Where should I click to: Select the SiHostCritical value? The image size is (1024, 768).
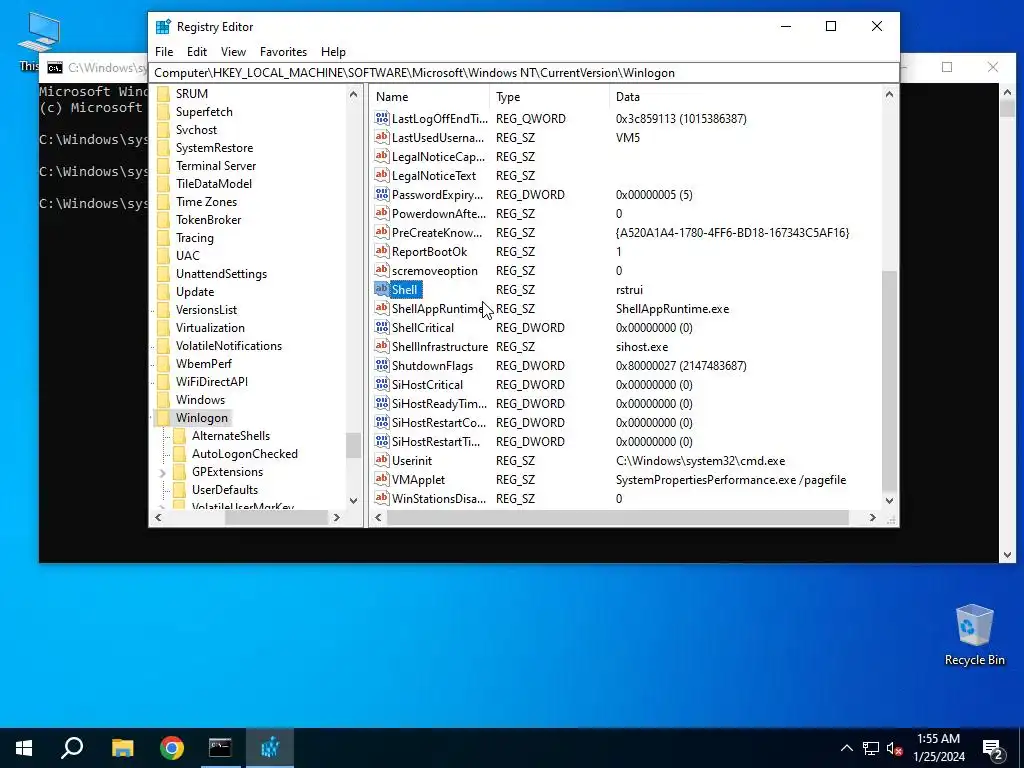(427, 385)
